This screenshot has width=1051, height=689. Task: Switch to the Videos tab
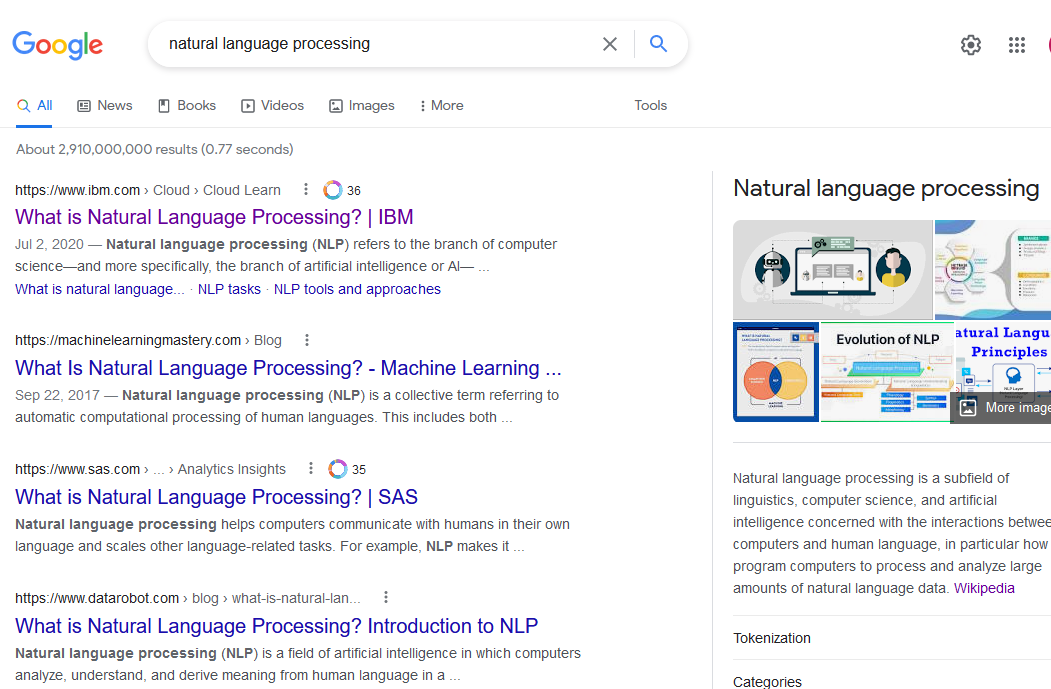(x=272, y=106)
